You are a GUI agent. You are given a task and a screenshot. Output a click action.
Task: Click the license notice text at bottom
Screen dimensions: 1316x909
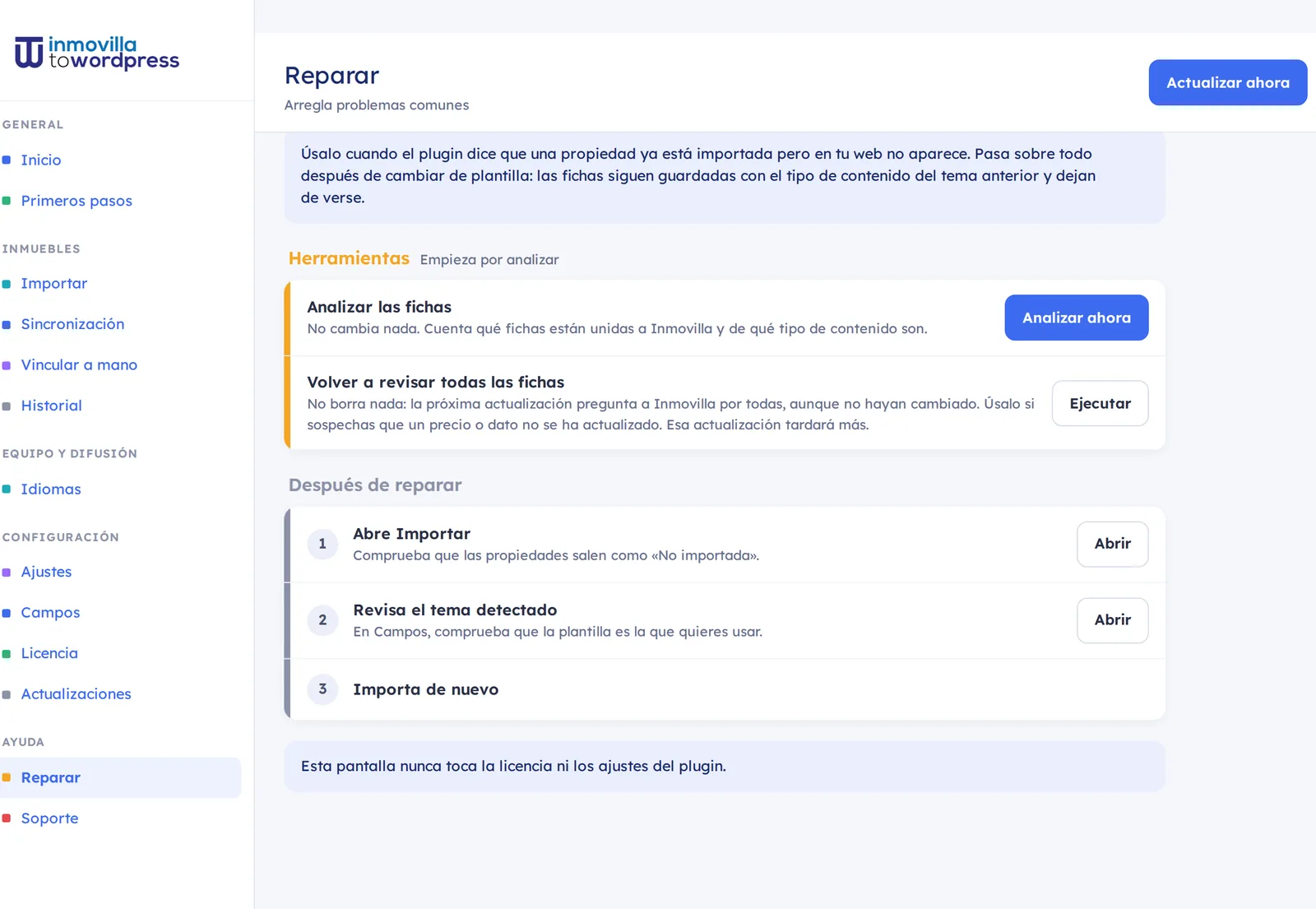513,767
